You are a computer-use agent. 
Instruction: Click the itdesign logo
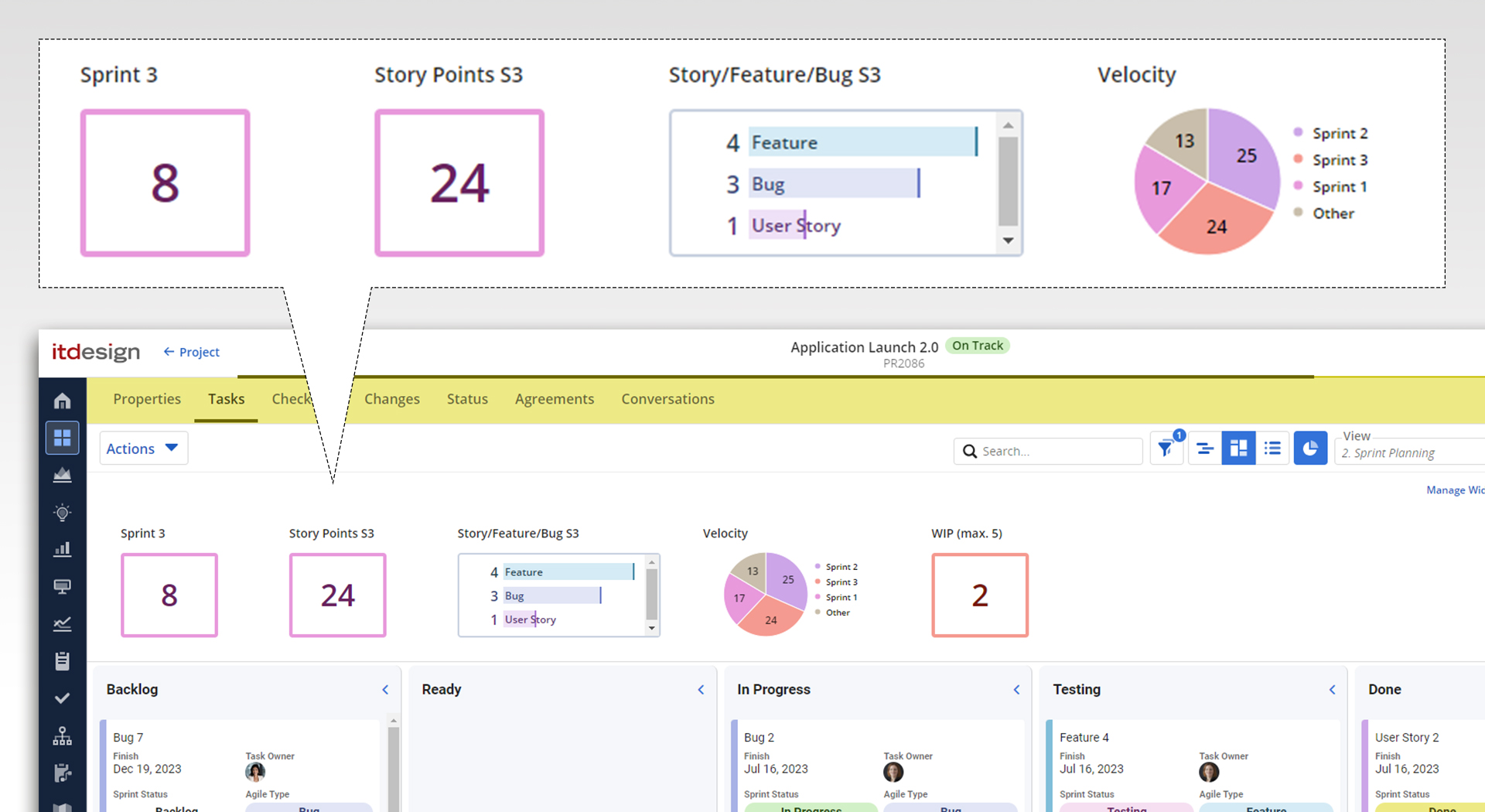(96, 352)
